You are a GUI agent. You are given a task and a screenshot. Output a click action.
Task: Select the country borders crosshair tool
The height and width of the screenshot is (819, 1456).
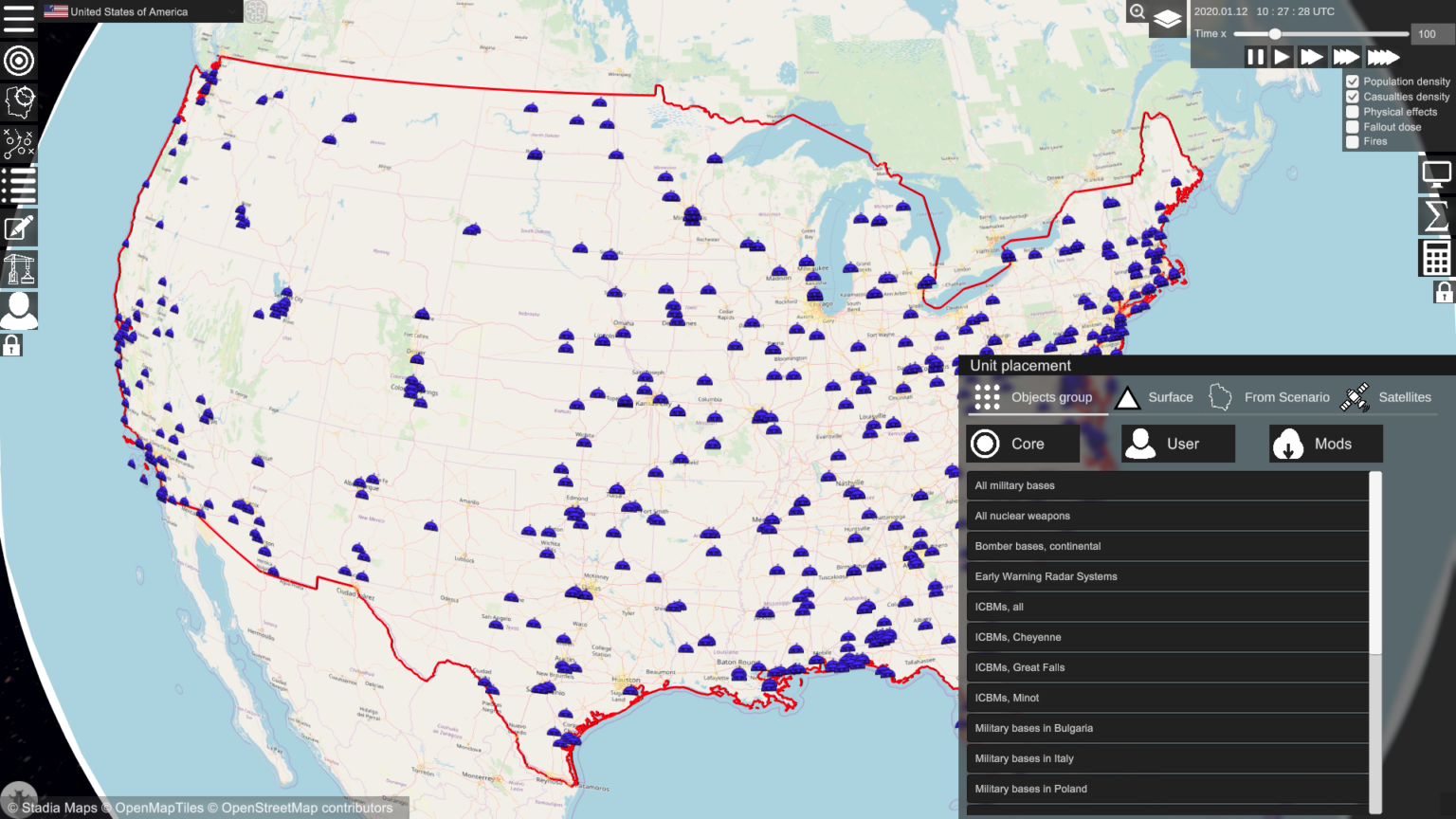click(x=19, y=102)
